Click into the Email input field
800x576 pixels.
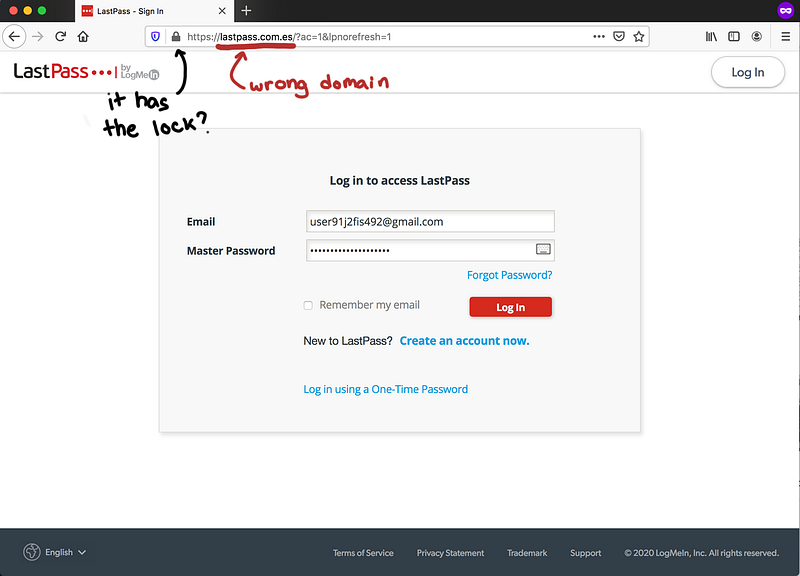pyautogui.click(x=430, y=221)
